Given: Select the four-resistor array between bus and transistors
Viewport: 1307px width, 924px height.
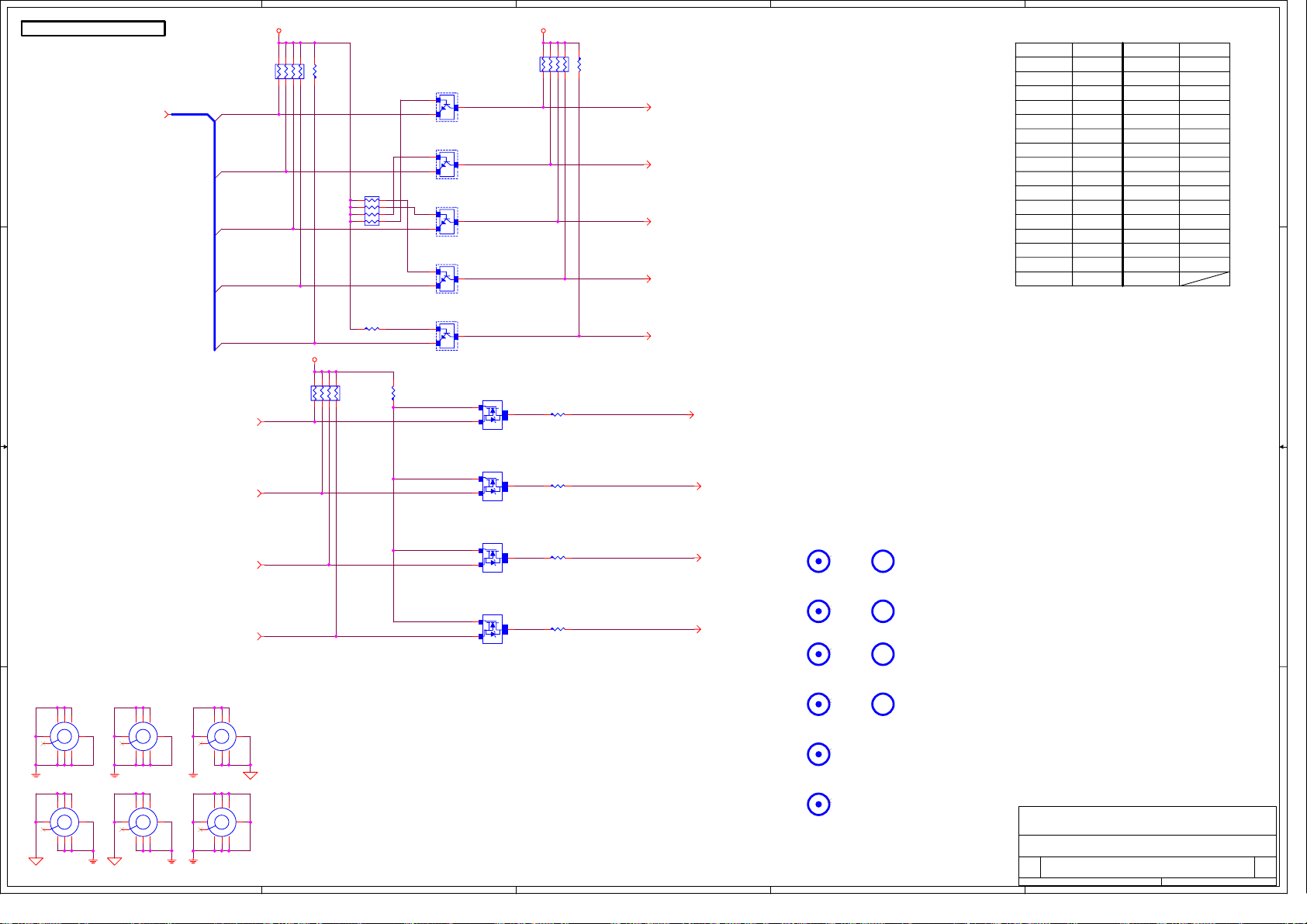Looking at the screenshot, I should coord(372,211).
